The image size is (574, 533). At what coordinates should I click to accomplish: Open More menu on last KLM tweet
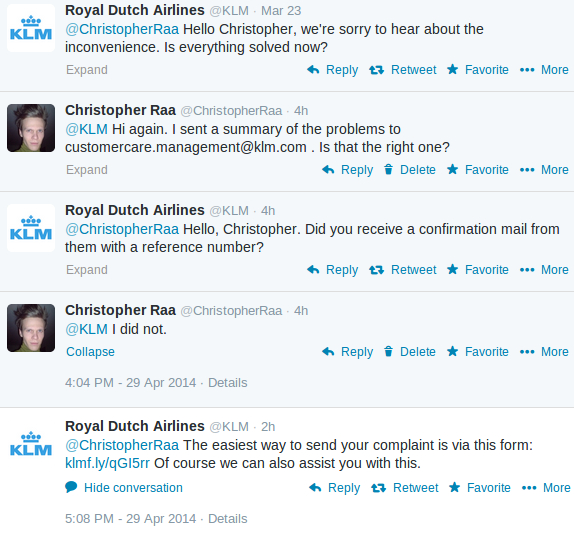point(546,488)
